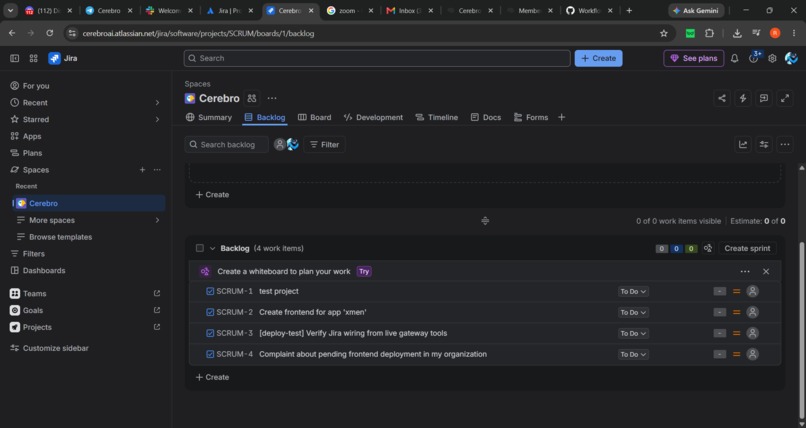Click the Jira logo
Viewport: 806px width, 428px height.
[x=63, y=58]
